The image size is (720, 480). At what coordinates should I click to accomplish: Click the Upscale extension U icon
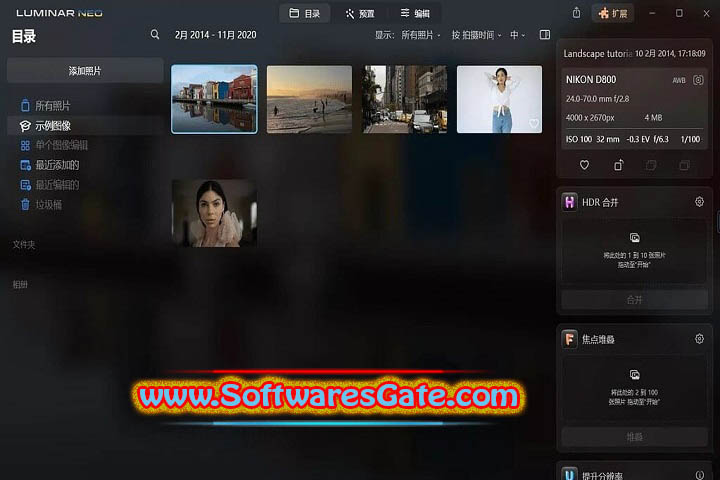(x=569, y=474)
